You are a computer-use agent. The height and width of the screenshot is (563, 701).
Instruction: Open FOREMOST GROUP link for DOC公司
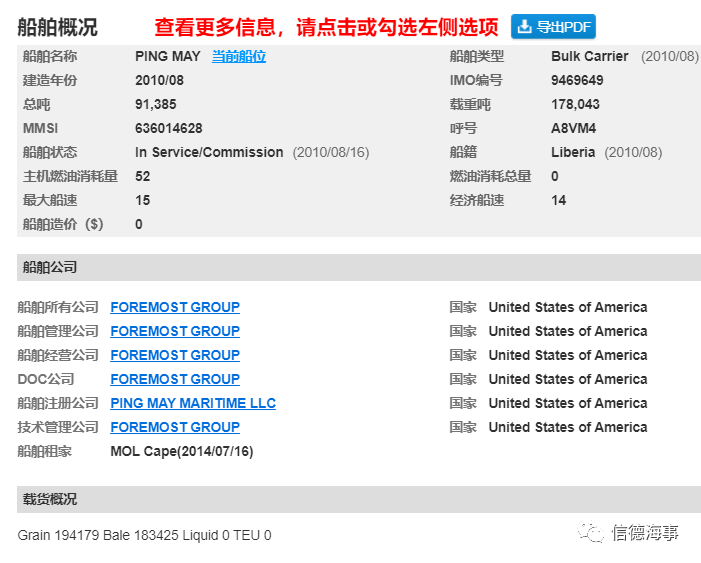[x=175, y=379]
